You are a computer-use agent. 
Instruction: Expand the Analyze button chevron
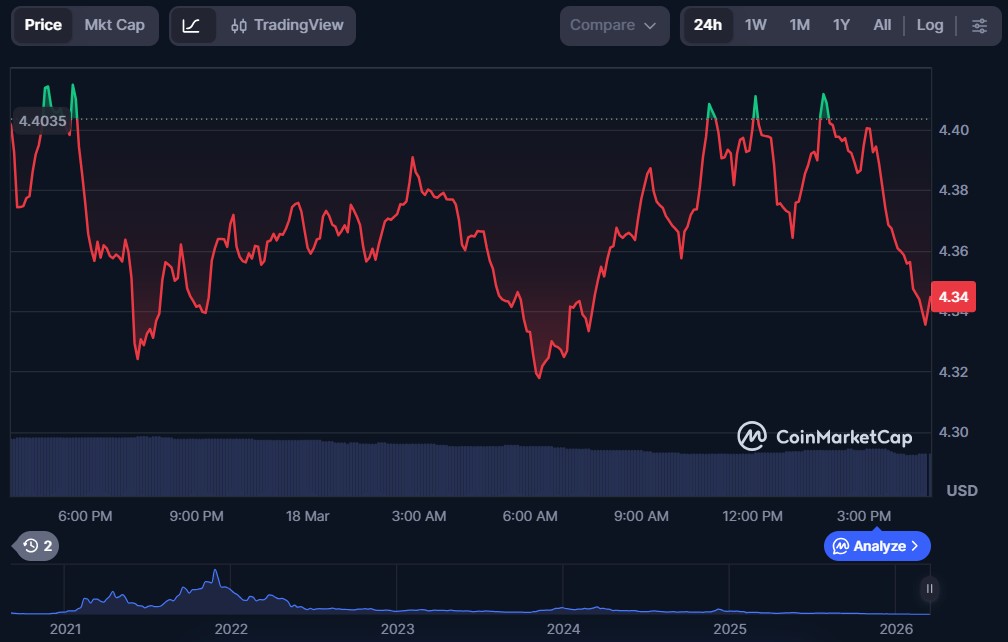tap(915, 546)
